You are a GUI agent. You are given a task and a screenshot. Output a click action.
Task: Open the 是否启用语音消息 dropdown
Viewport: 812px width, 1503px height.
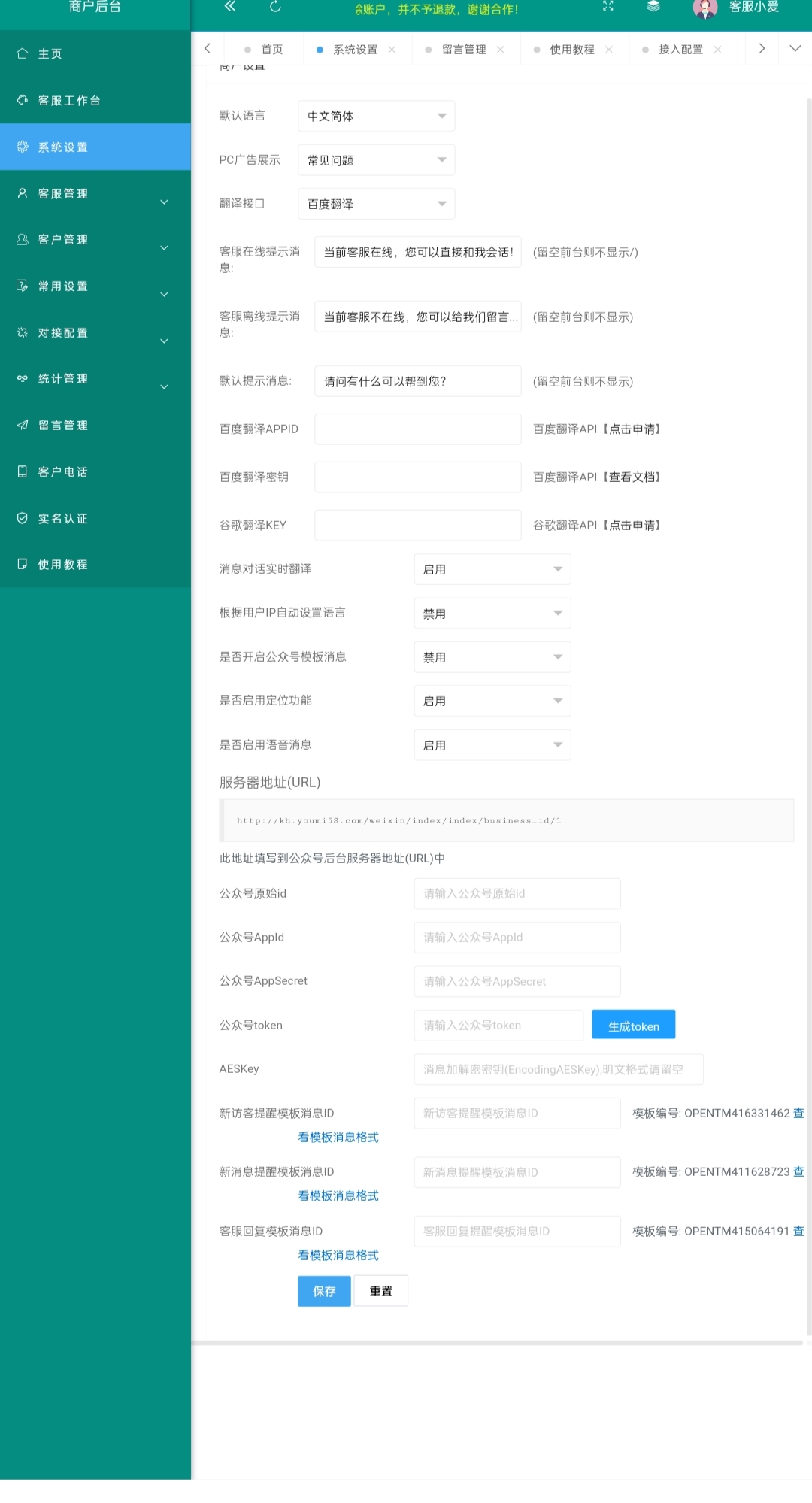click(492, 745)
